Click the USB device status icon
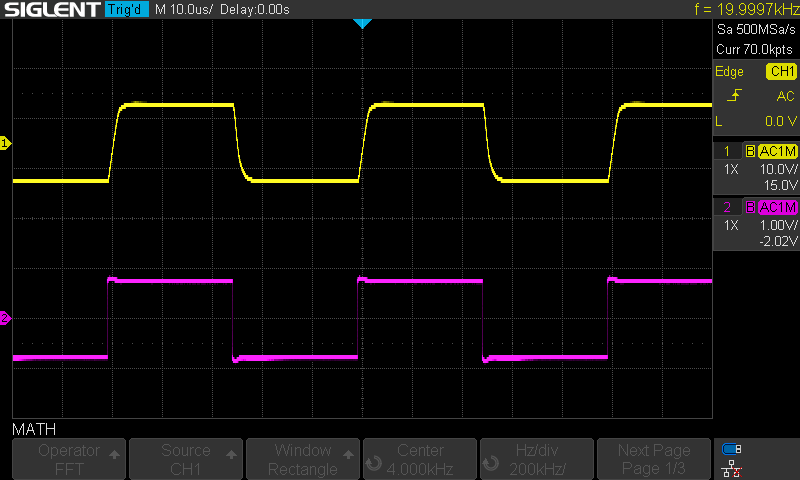 click(732, 449)
